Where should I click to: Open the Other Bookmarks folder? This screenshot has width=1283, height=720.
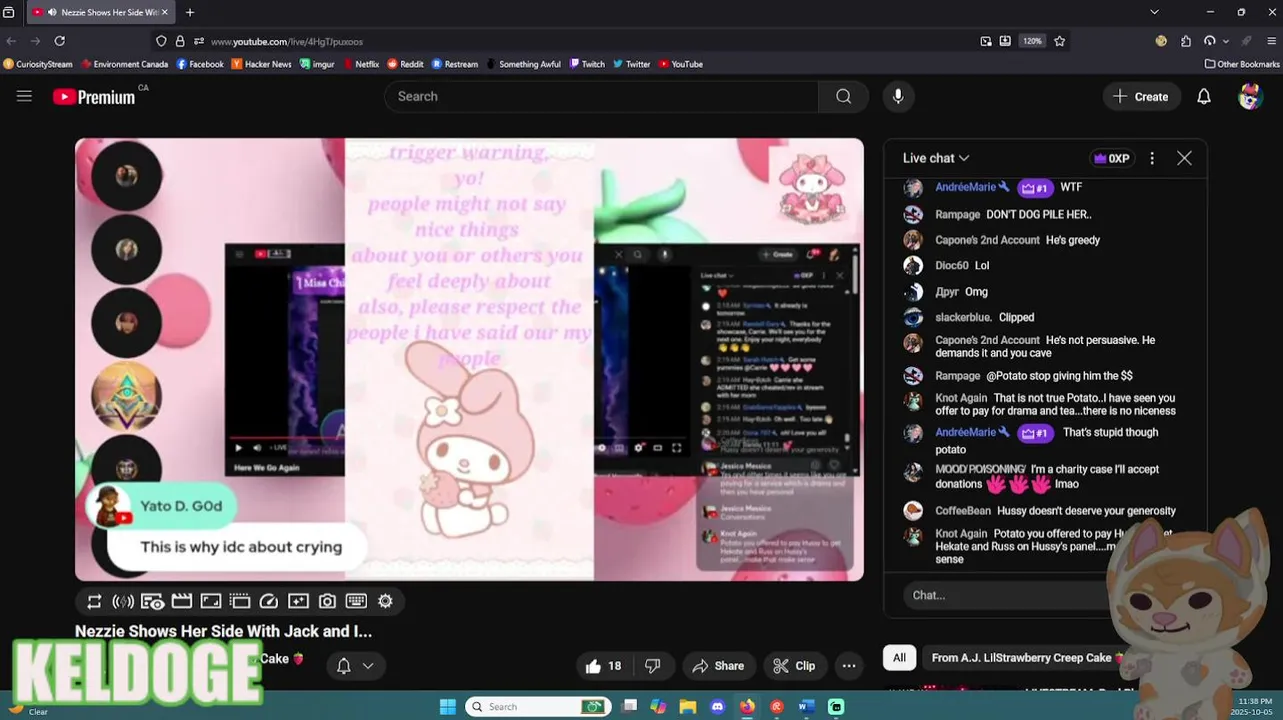pos(1242,64)
